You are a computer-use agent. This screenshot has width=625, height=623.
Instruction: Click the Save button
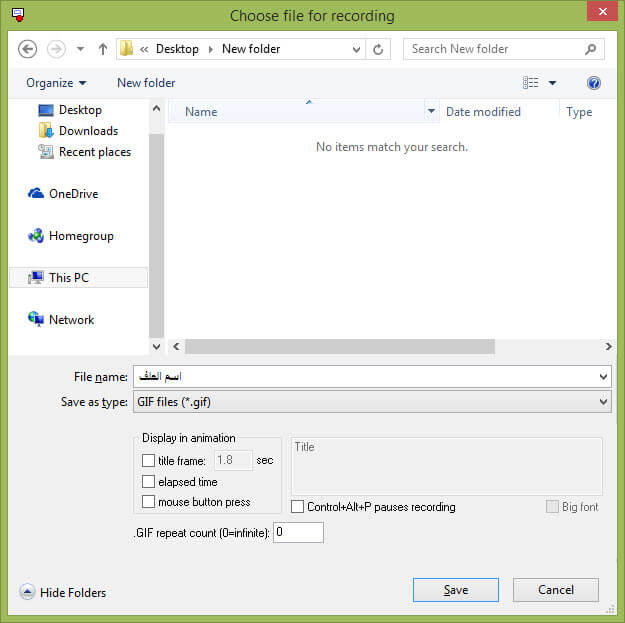click(x=456, y=590)
